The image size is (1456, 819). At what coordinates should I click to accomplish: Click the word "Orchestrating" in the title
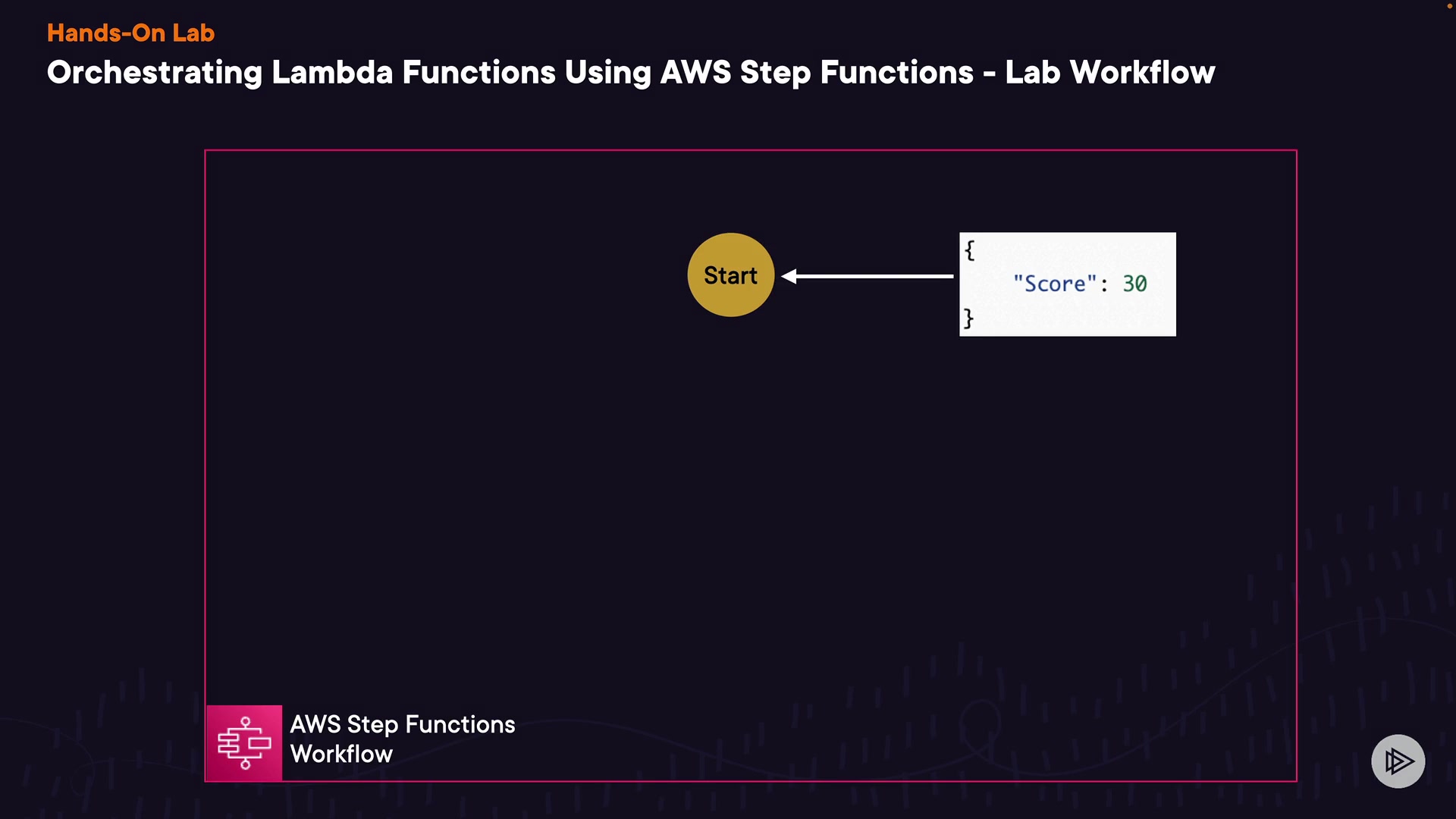(155, 73)
